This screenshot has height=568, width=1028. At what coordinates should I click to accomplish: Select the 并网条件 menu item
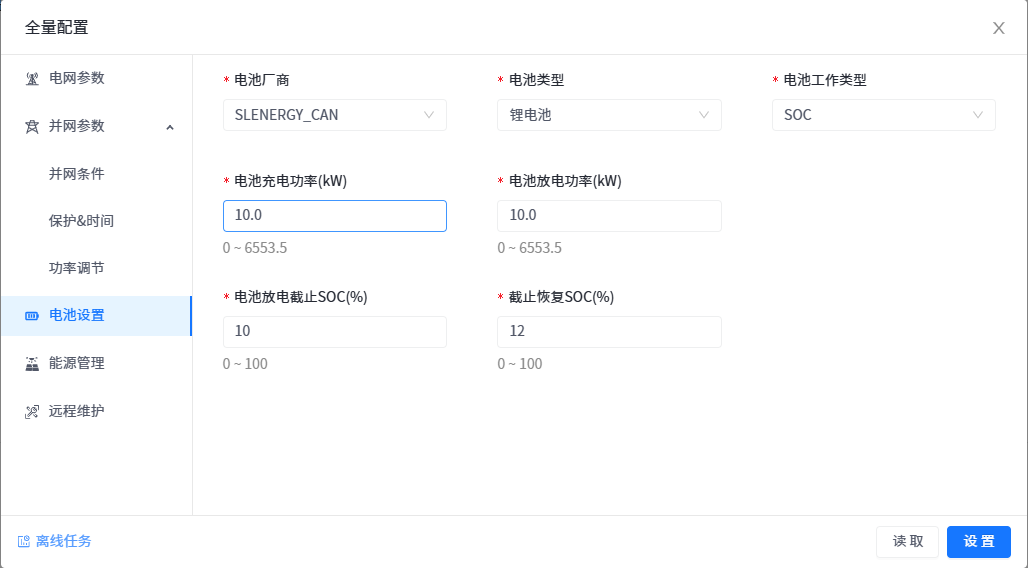click(77, 174)
